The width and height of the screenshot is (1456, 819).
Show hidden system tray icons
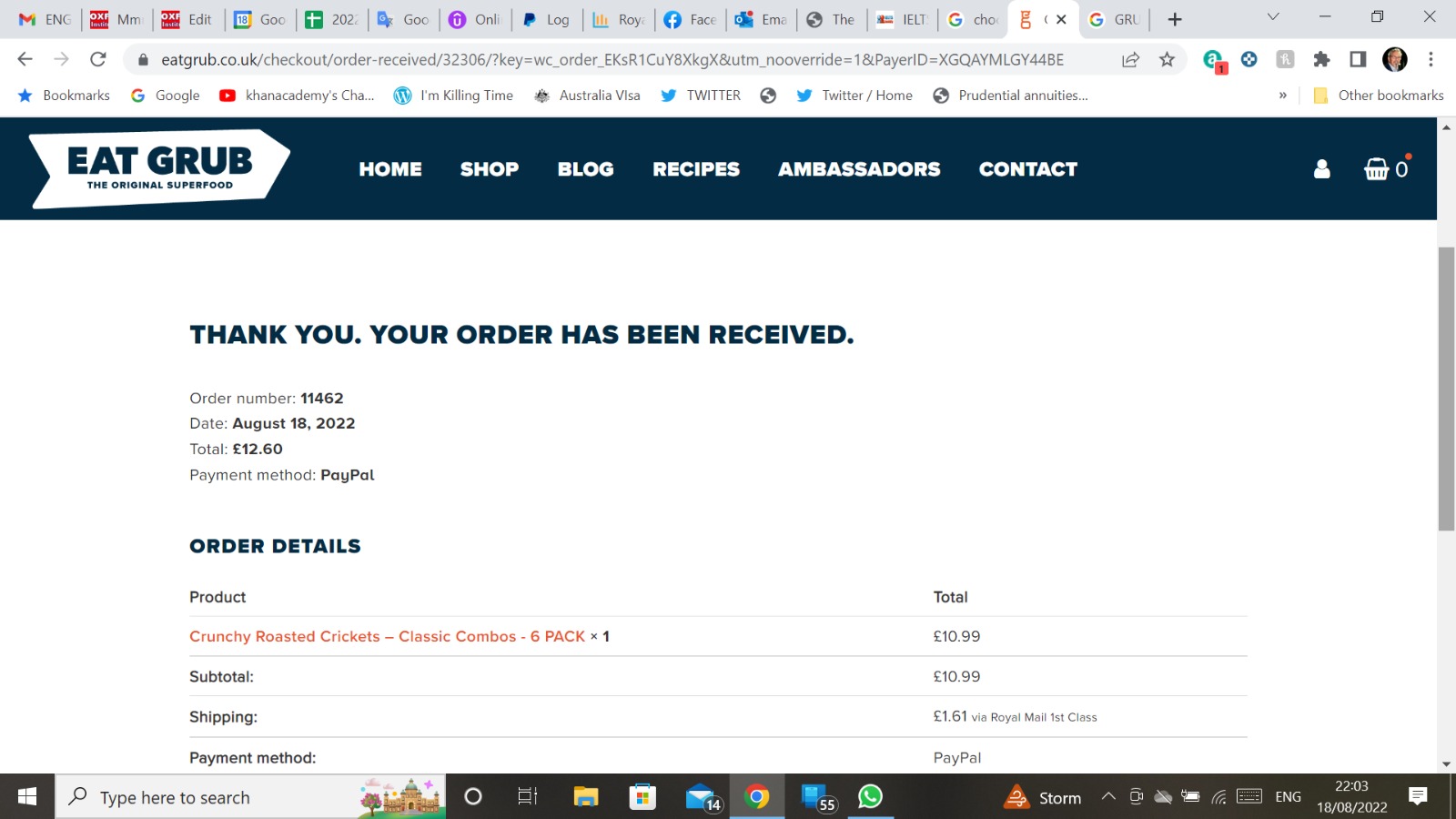click(1108, 796)
